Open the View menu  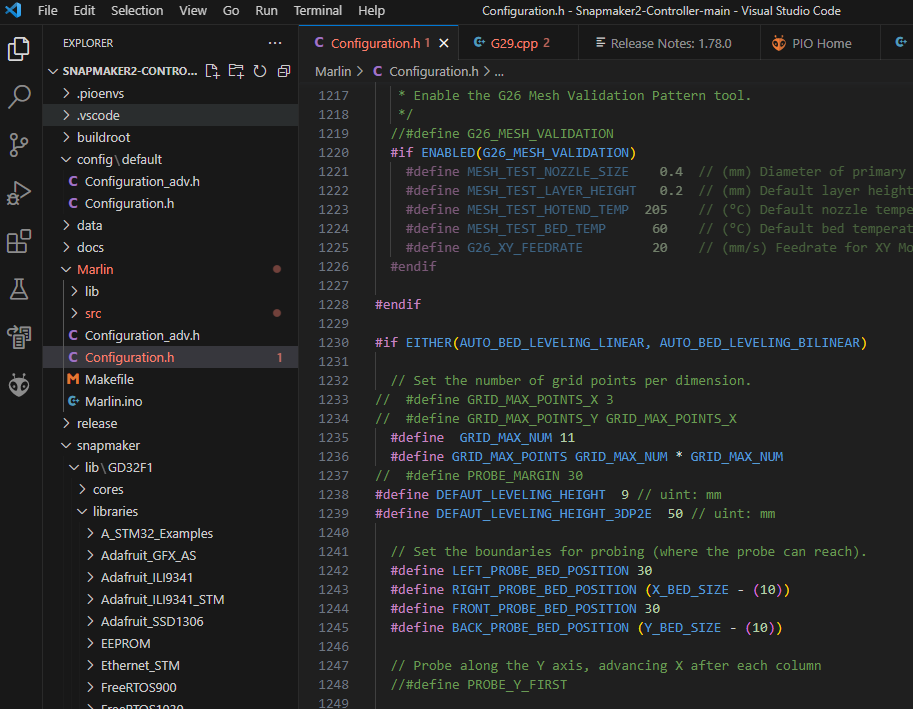(193, 10)
